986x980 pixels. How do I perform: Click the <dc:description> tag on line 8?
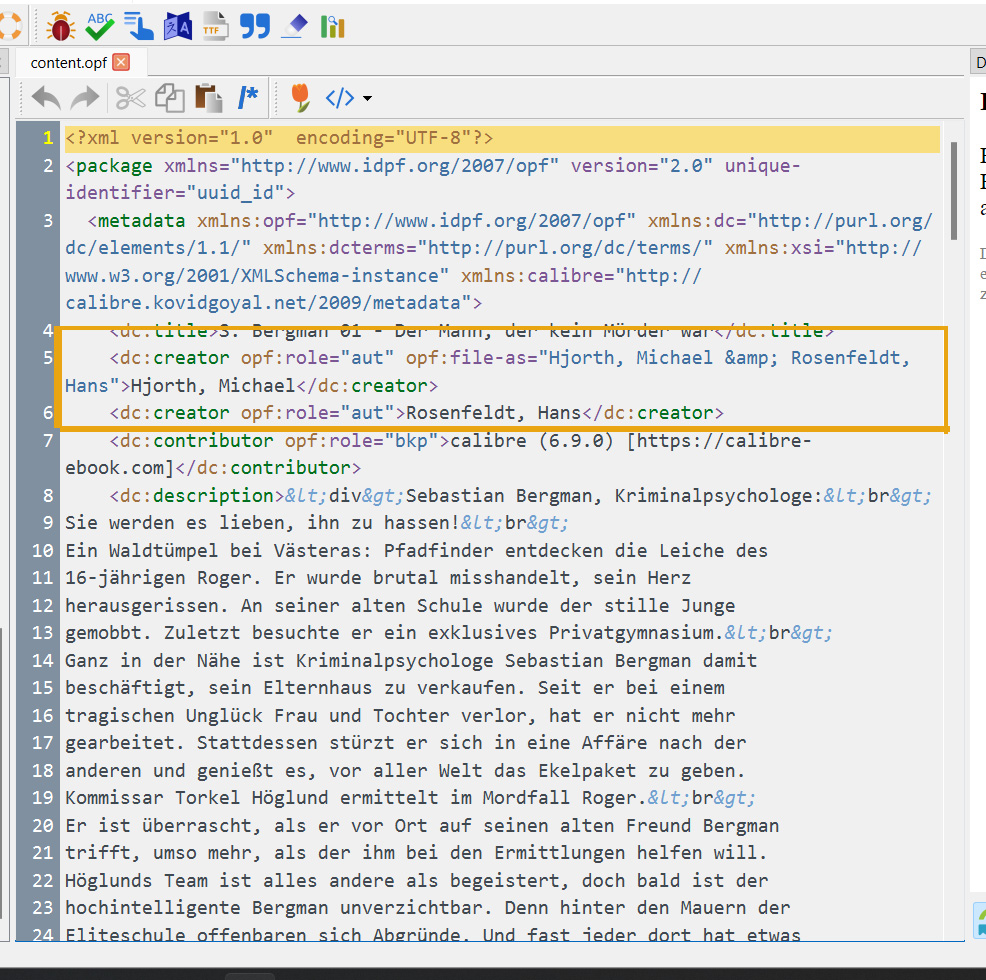coord(197,496)
